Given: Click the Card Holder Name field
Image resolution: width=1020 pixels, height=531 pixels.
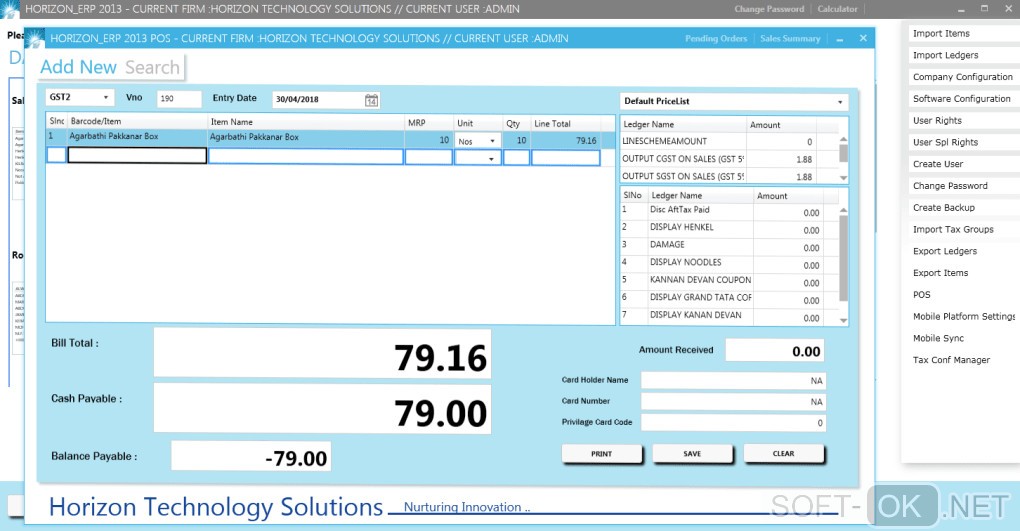Looking at the screenshot, I should 734,381.
